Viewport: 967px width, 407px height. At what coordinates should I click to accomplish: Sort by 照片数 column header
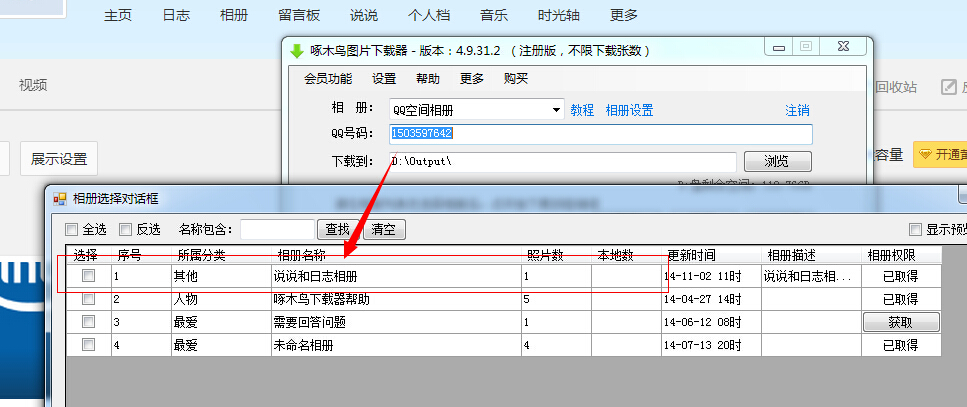pos(556,255)
